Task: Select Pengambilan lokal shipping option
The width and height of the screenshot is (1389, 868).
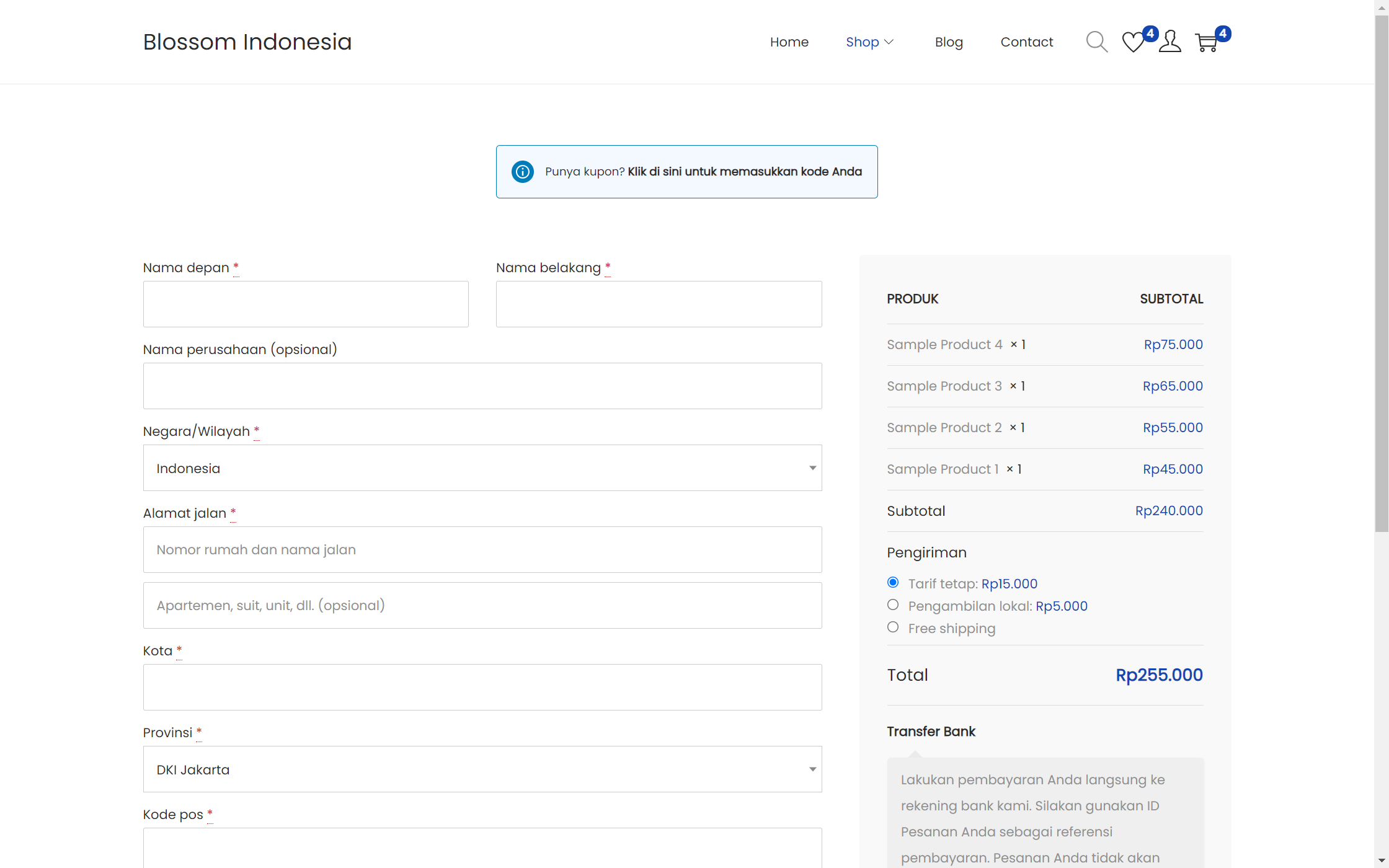Action: [x=893, y=604]
